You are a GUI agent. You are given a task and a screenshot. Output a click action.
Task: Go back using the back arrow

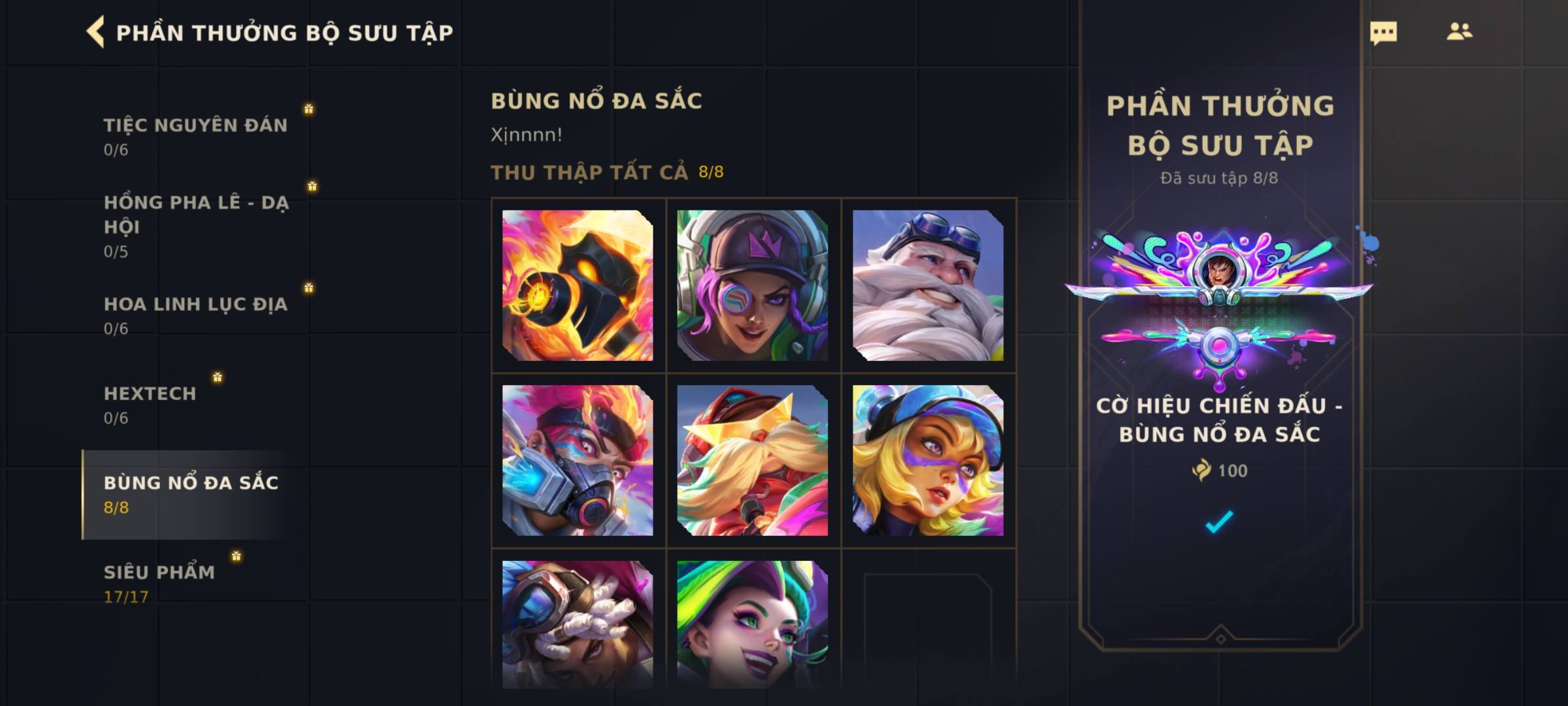click(95, 32)
